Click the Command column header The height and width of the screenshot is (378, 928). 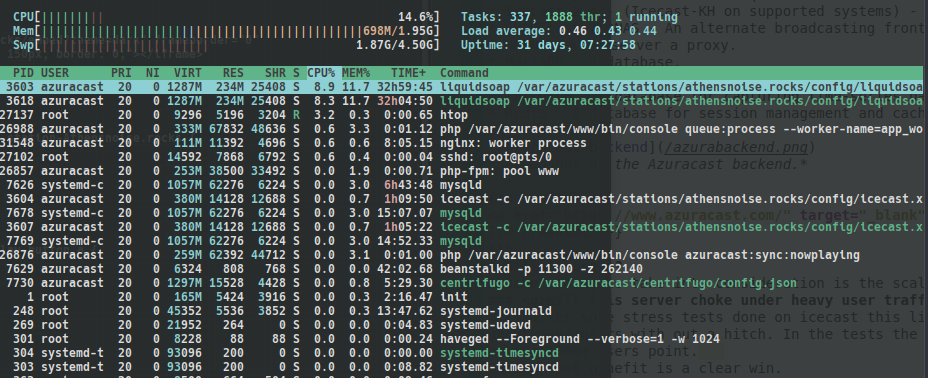[x=464, y=73]
